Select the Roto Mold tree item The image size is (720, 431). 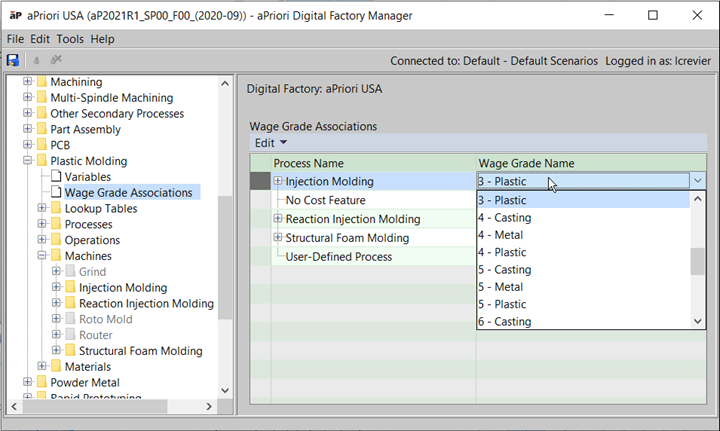[105, 319]
